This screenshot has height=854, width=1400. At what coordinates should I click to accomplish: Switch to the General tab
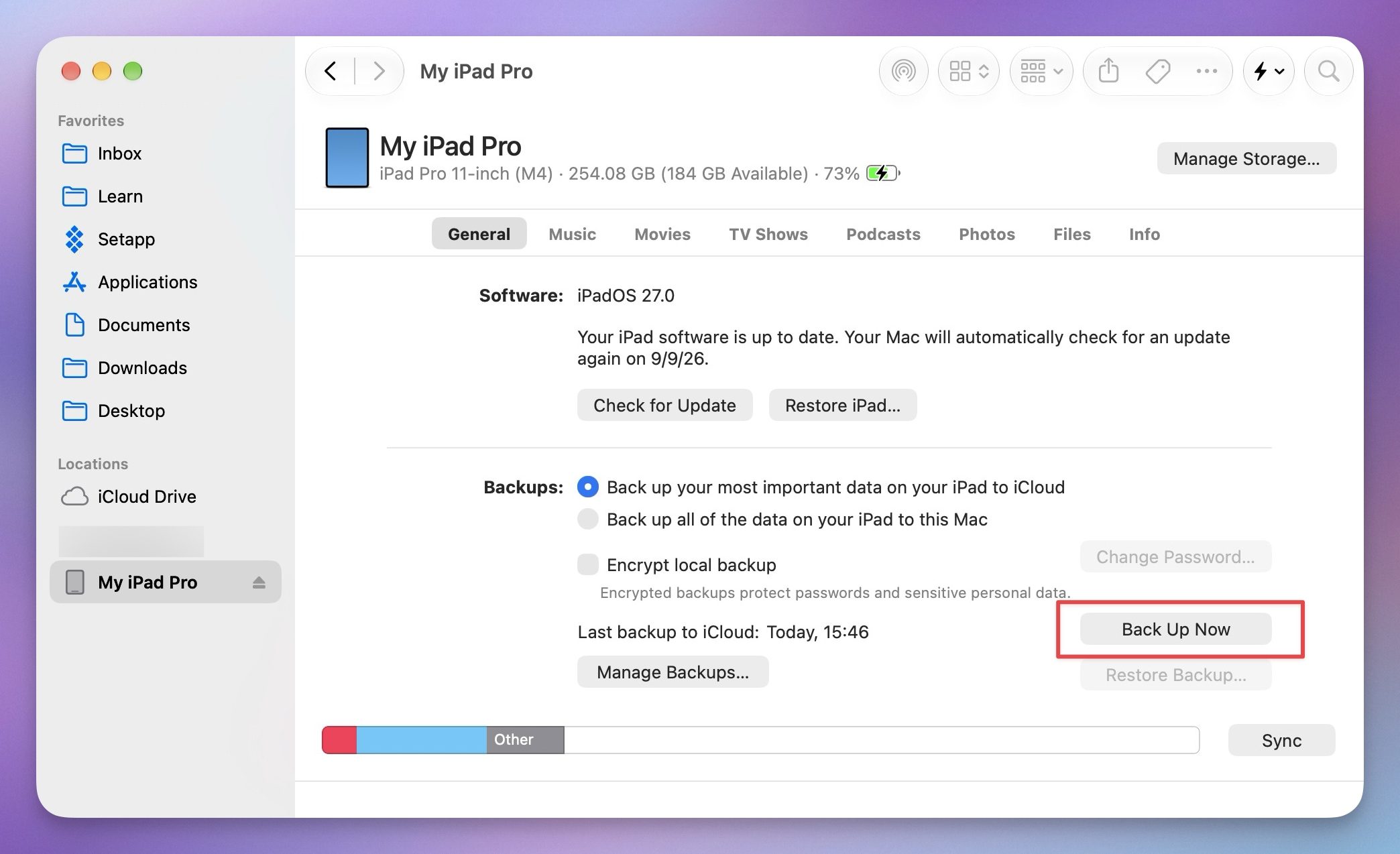479,234
